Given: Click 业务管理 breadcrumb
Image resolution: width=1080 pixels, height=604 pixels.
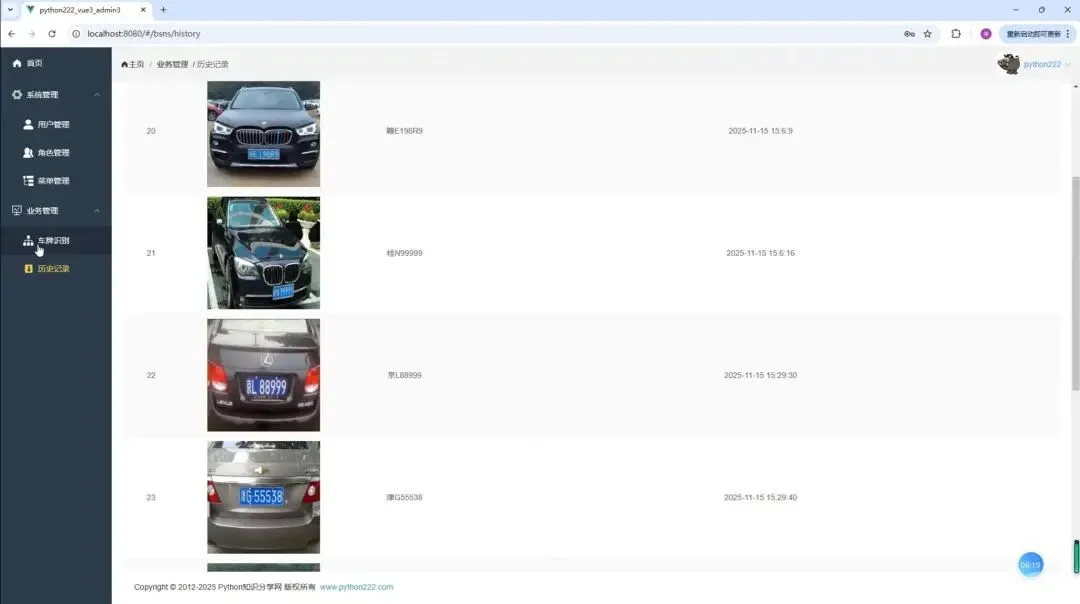Looking at the screenshot, I should tap(172, 64).
